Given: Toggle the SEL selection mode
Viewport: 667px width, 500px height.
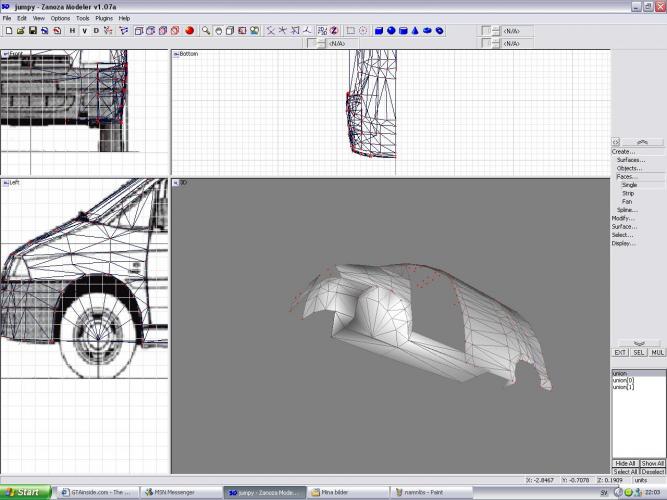Looking at the screenshot, I should (639, 352).
